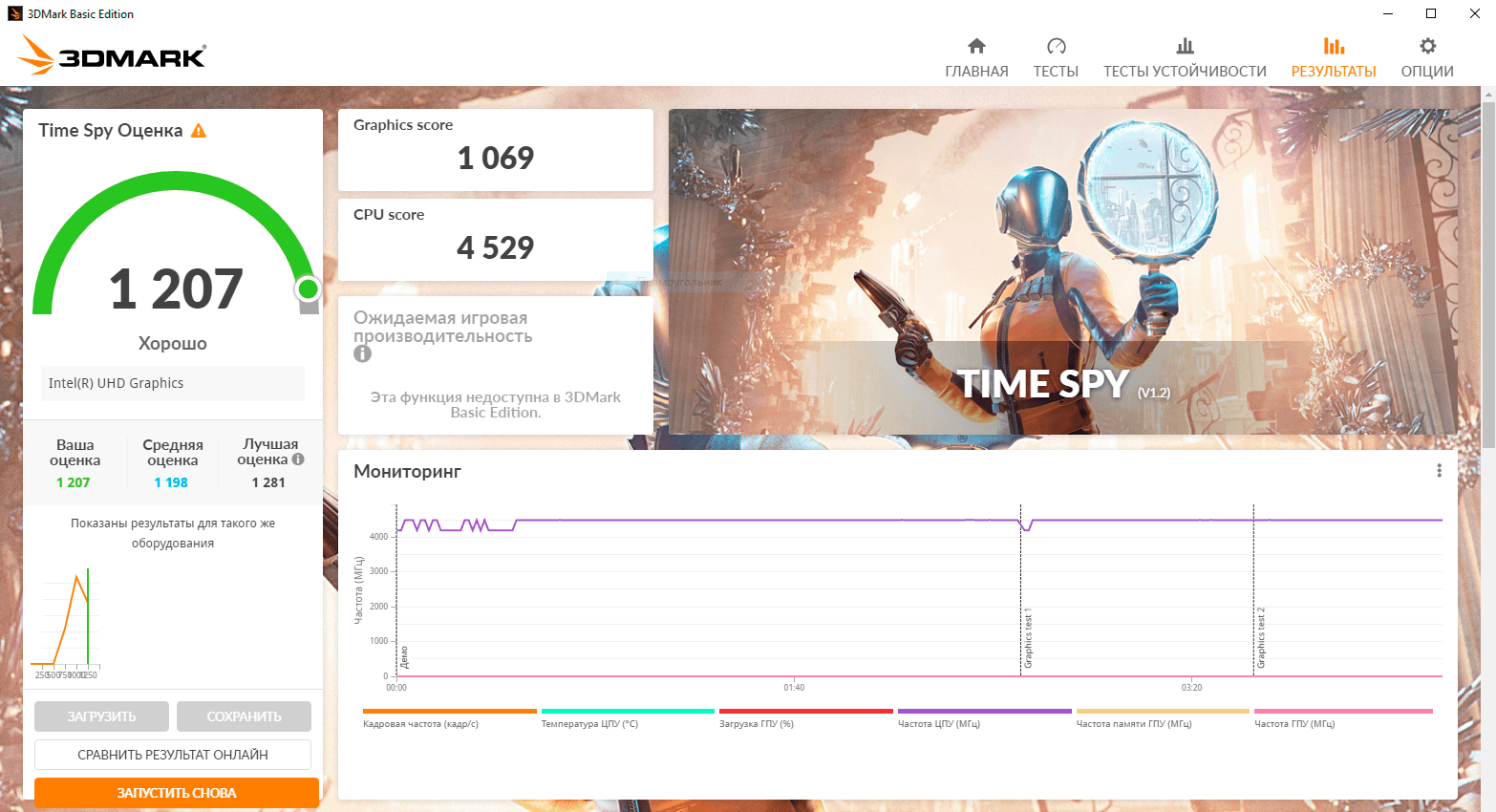Switch to the ТЕСТЫ УСТОЙЧИВОСТИ tab
This screenshot has height=812, width=1496.
click(x=1185, y=72)
